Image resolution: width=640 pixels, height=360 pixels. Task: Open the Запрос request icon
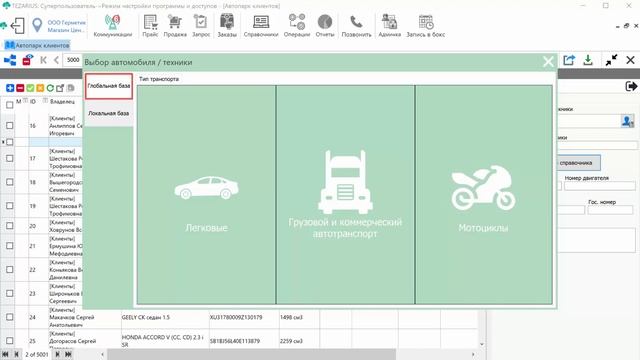point(201,26)
